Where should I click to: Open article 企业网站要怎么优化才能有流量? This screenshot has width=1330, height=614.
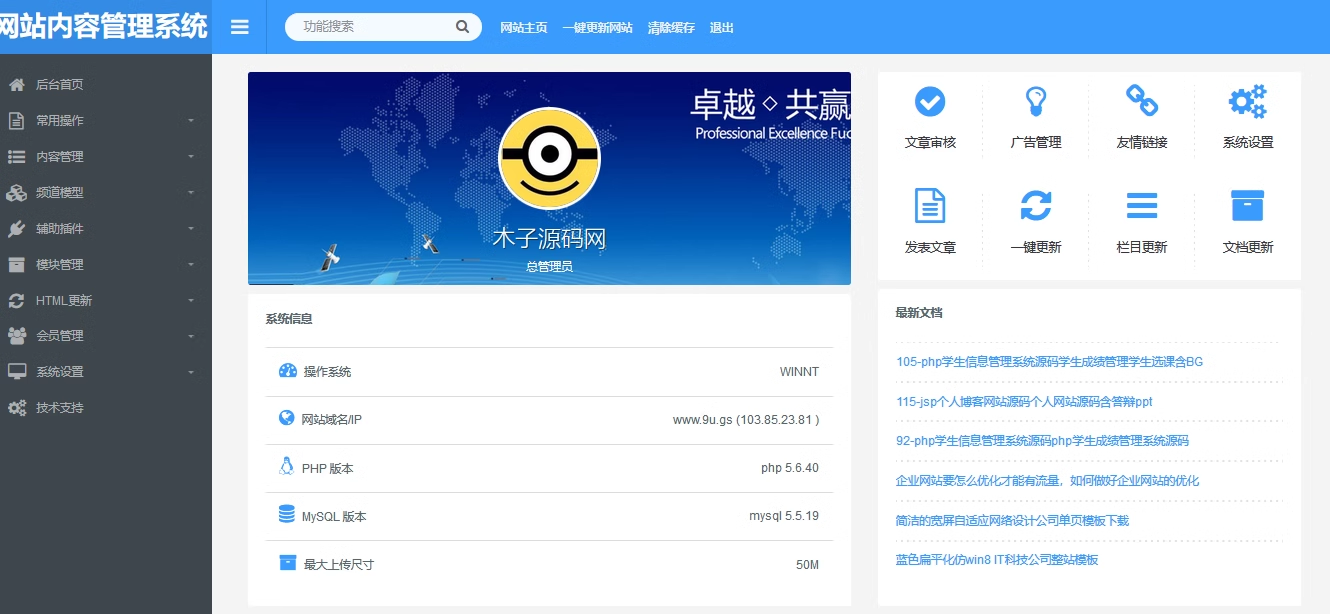pos(1047,481)
